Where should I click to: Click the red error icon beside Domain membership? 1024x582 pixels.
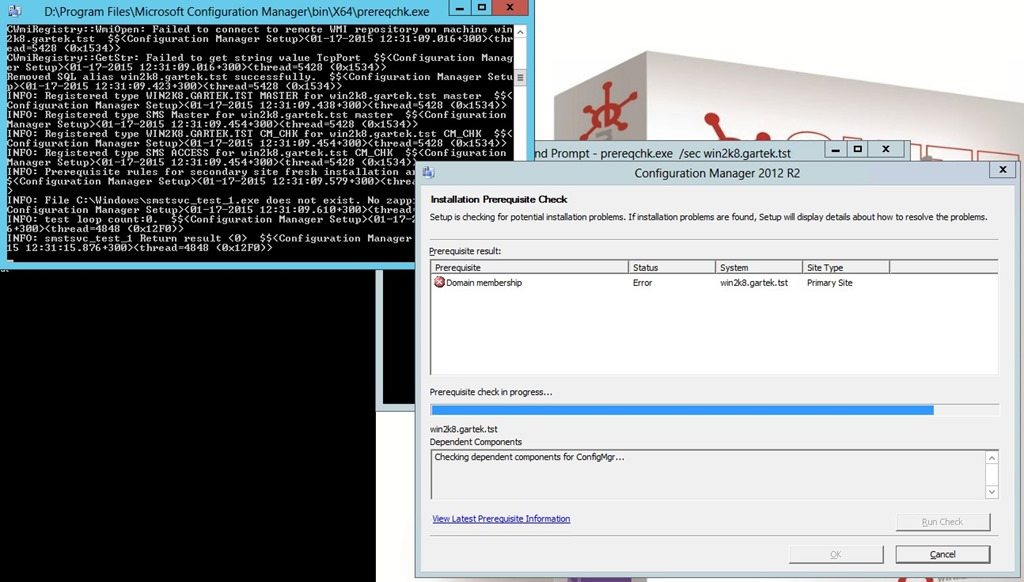coord(440,282)
